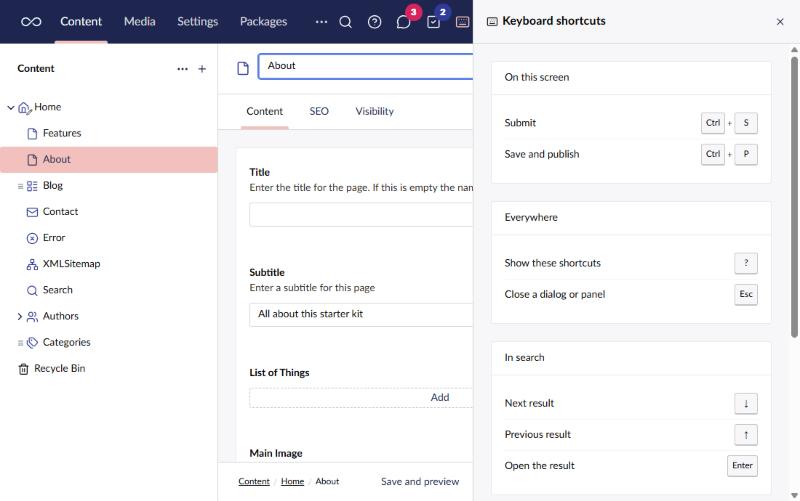Select the SEO tab
Screen dimensions: 800x501
pos(319,111)
